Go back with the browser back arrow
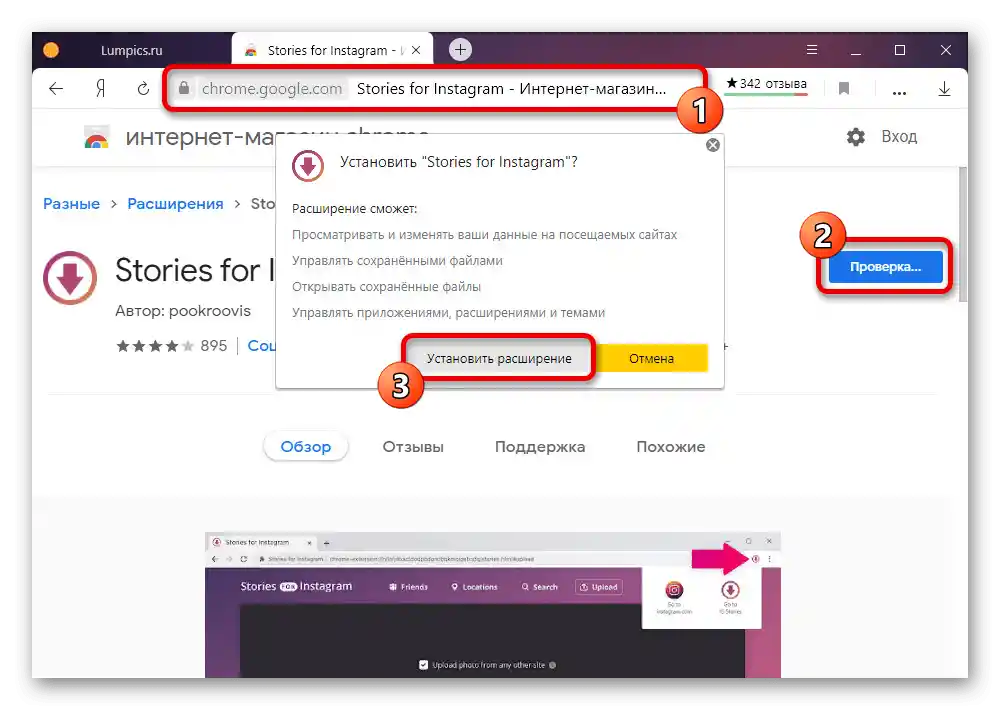Image resolution: width=1000 pixels, height=710 pixels. (x=56, y=89)
